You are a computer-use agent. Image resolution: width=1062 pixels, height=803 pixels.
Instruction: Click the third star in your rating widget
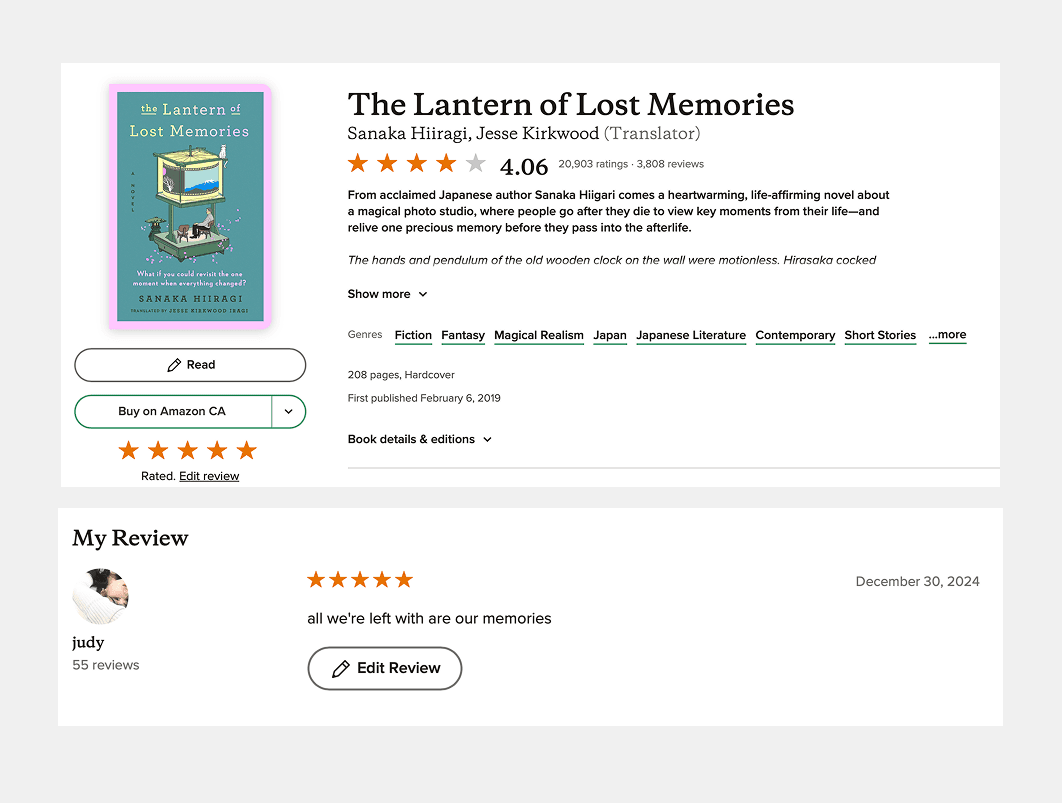click(187, 450)
